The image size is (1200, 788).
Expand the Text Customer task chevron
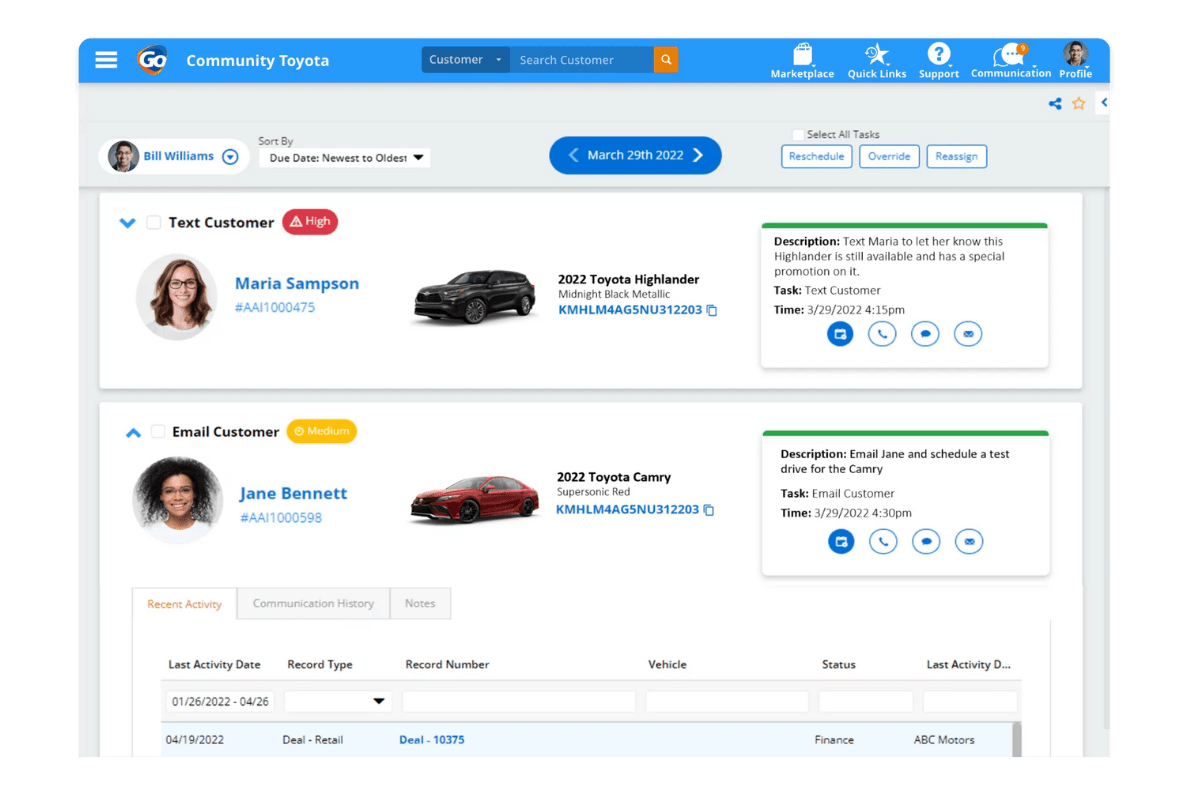click(127, 223)
